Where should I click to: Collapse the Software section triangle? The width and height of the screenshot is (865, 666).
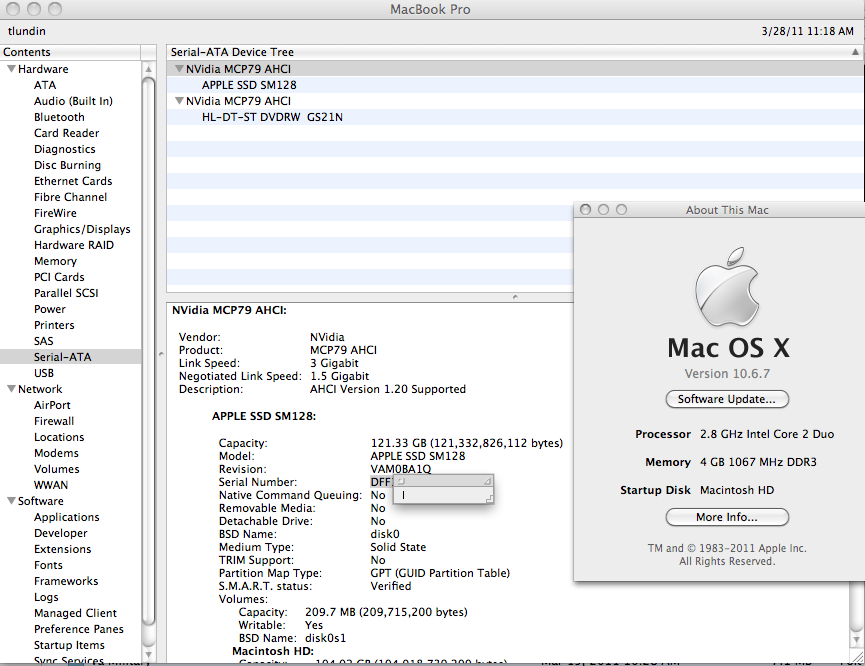pyautogui.click(x=10, y=501)
